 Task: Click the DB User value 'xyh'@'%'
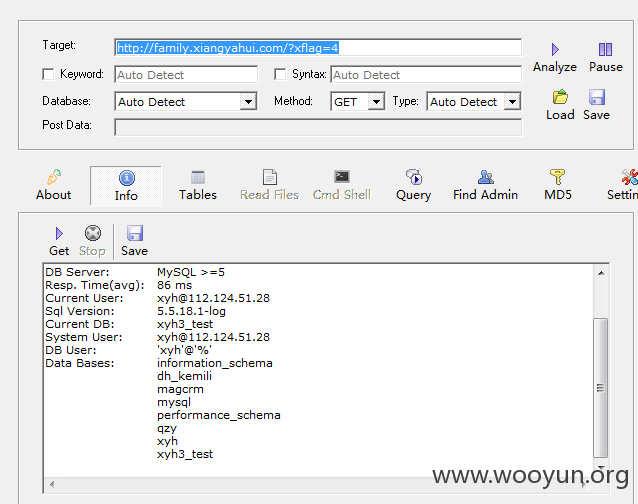[x=184, y=350]
